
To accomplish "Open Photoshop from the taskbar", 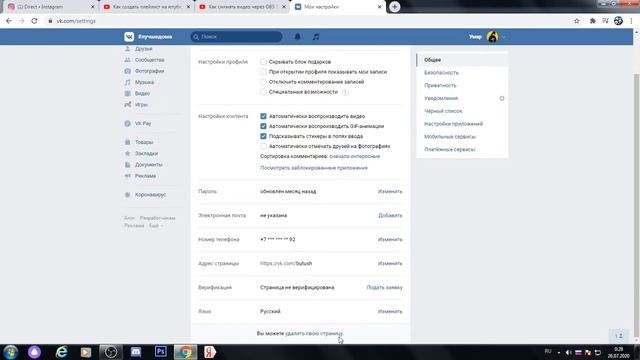I will (x=160, y=351).
